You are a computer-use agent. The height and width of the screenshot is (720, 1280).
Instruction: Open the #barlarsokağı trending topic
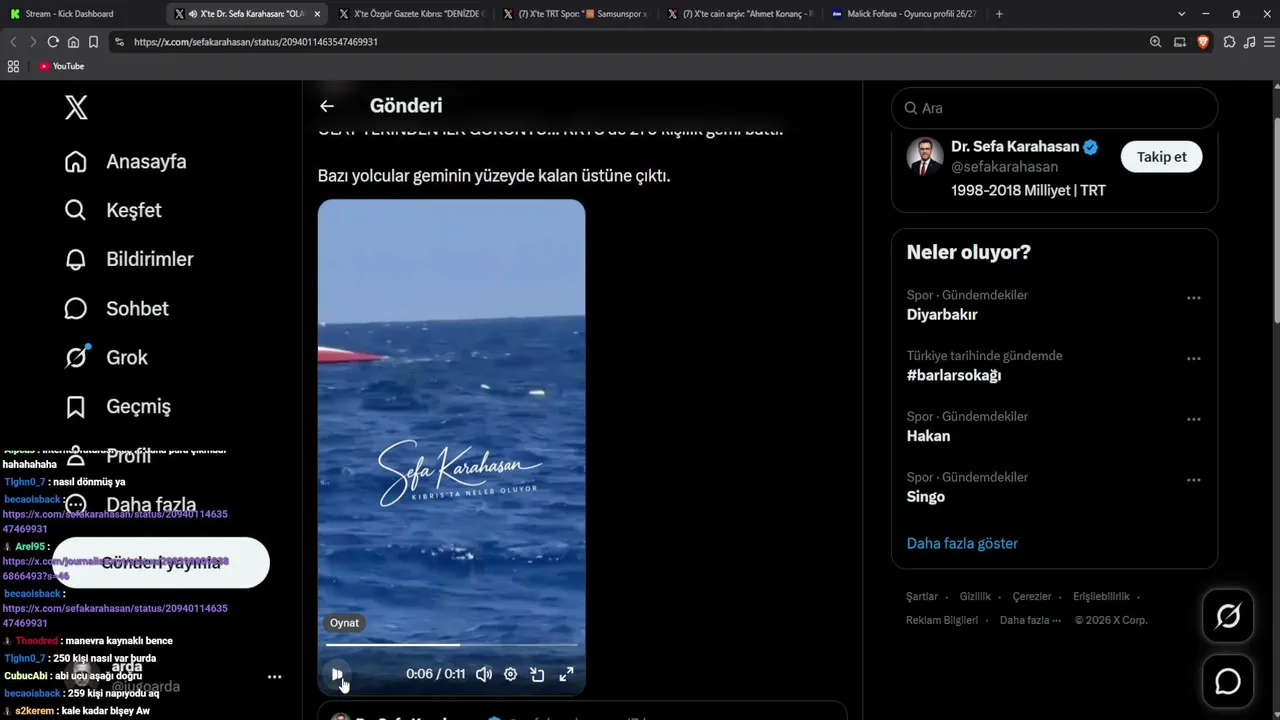pos(954,375)
